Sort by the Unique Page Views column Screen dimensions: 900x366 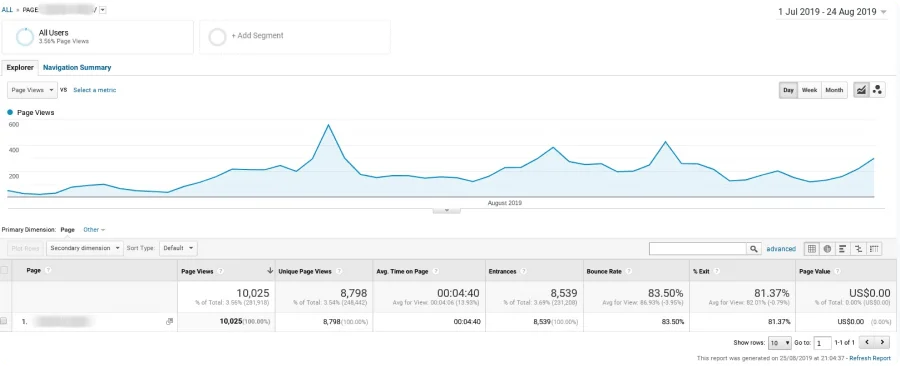[305, 271]
